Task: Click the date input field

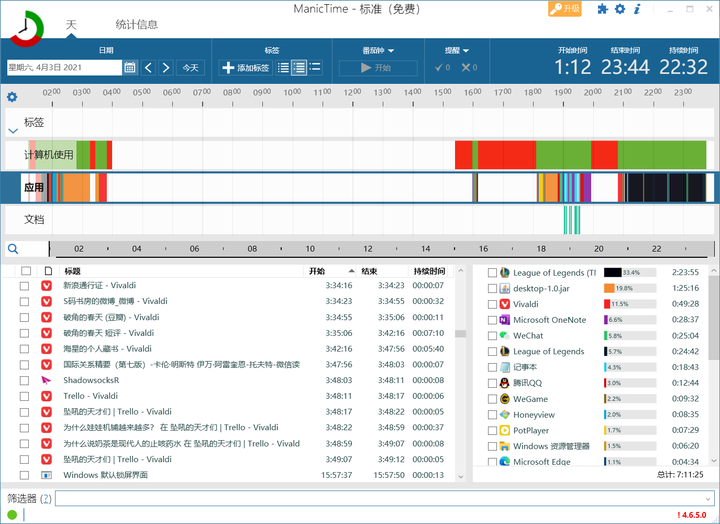Action: click(64, 68)
